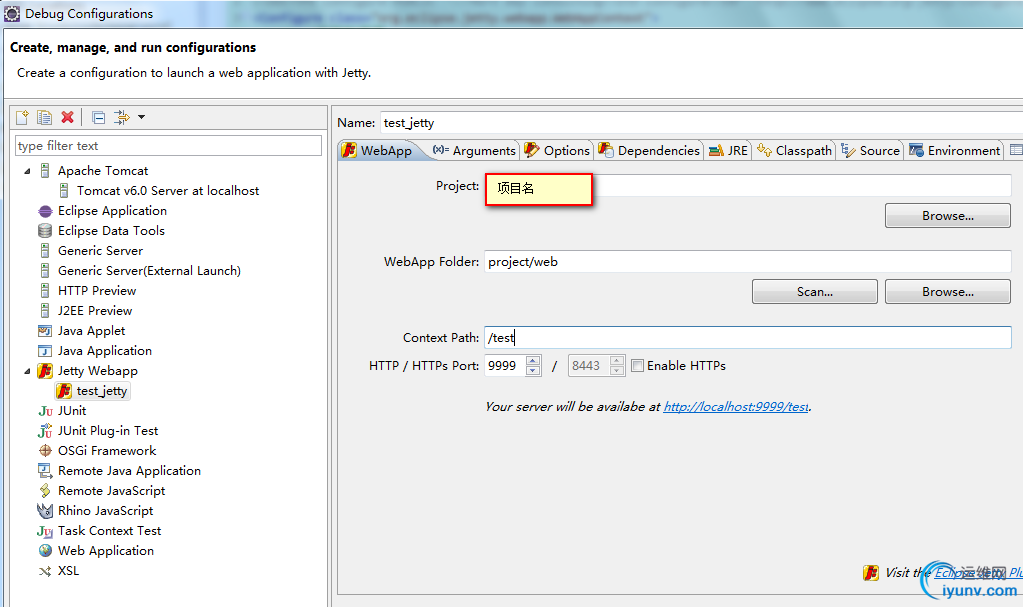The width and height of the screenshot is (1023, 607).
Task: Click the J2EE Preview icon
Action: tap(45, 311)
